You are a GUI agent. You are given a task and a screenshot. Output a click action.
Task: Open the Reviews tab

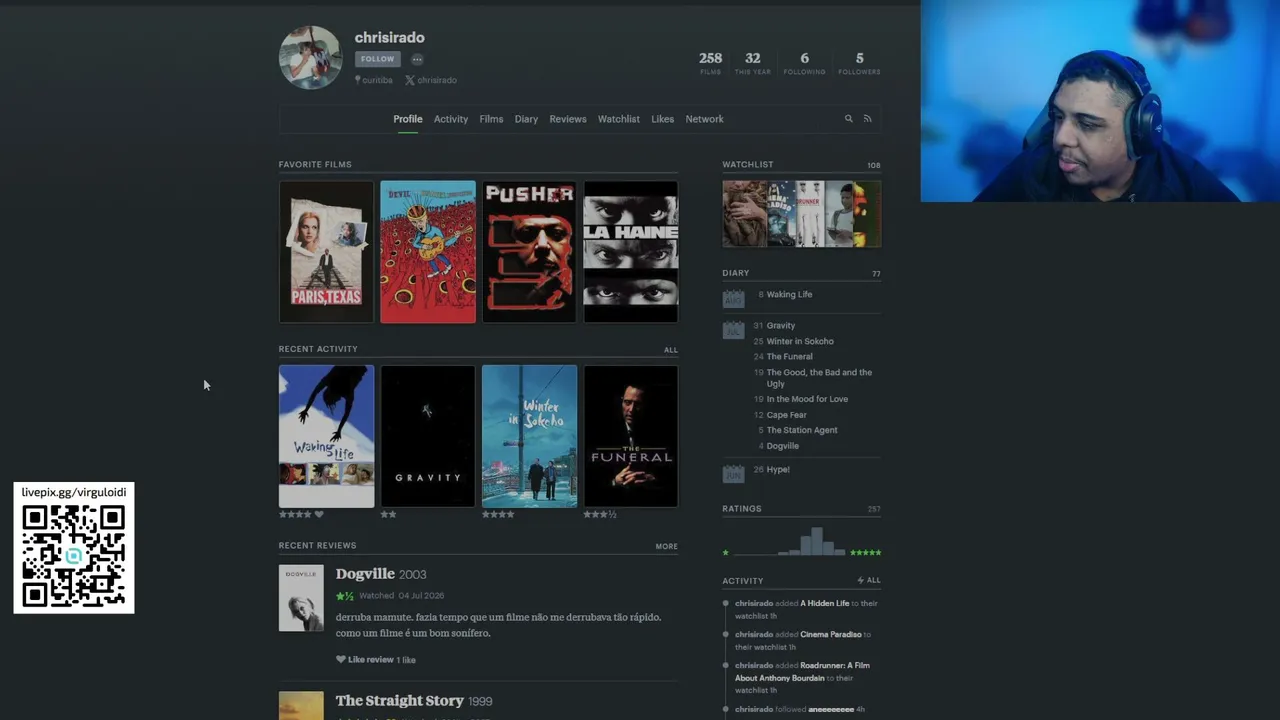coord(568,119)
